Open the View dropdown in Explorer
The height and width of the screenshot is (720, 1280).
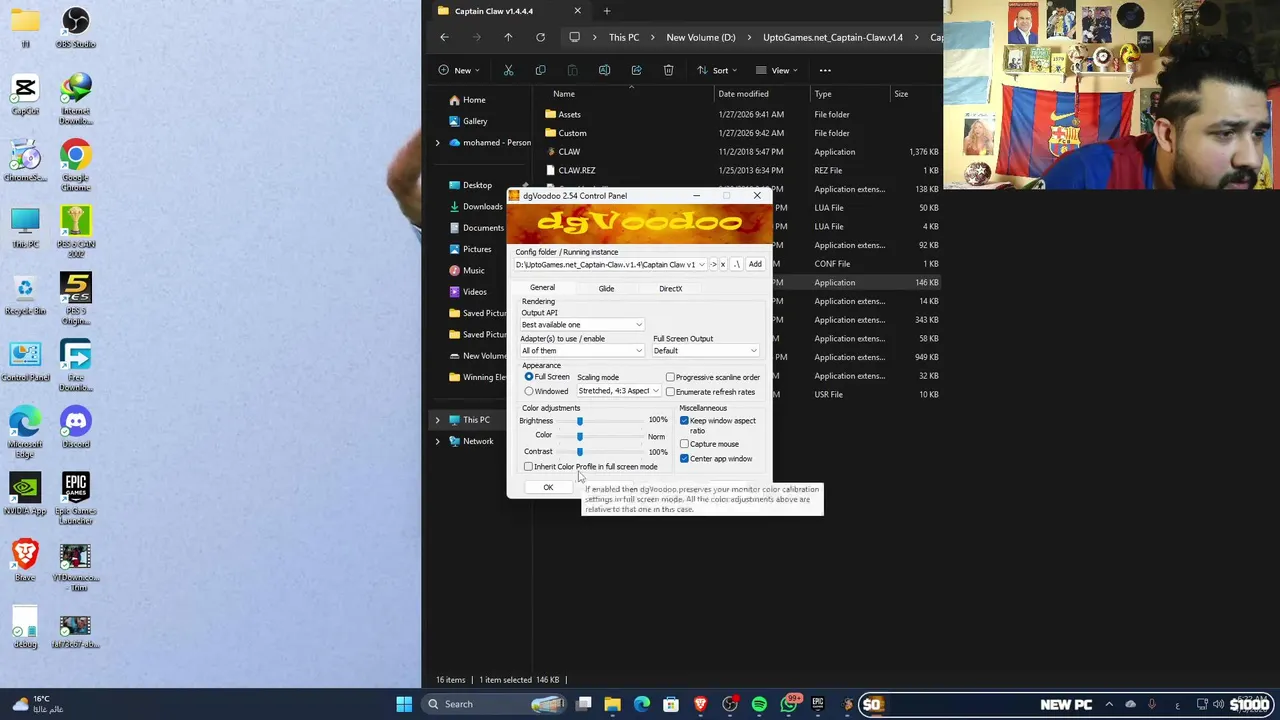pos(778,70)
